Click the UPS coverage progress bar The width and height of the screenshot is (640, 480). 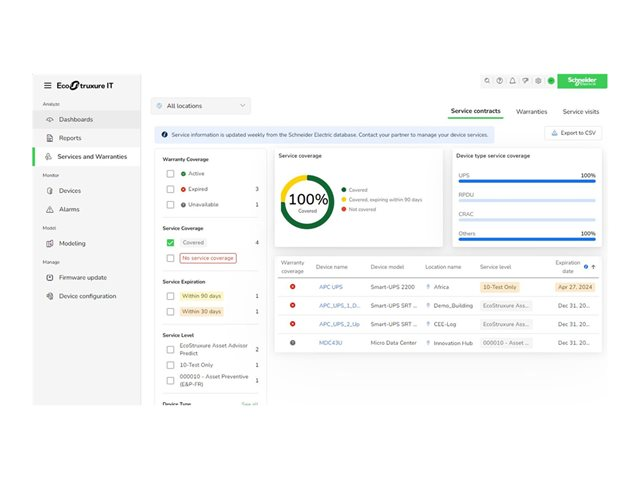526,182
